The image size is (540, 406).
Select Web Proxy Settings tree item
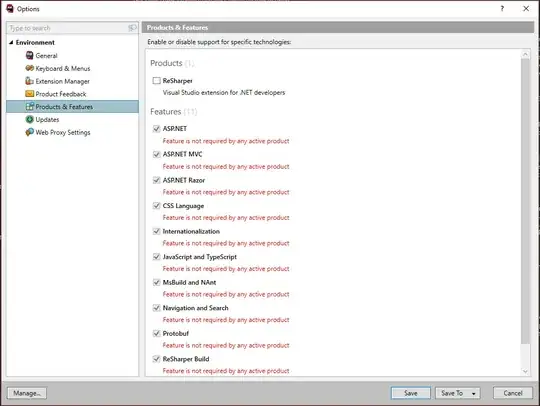coord(63,133)
